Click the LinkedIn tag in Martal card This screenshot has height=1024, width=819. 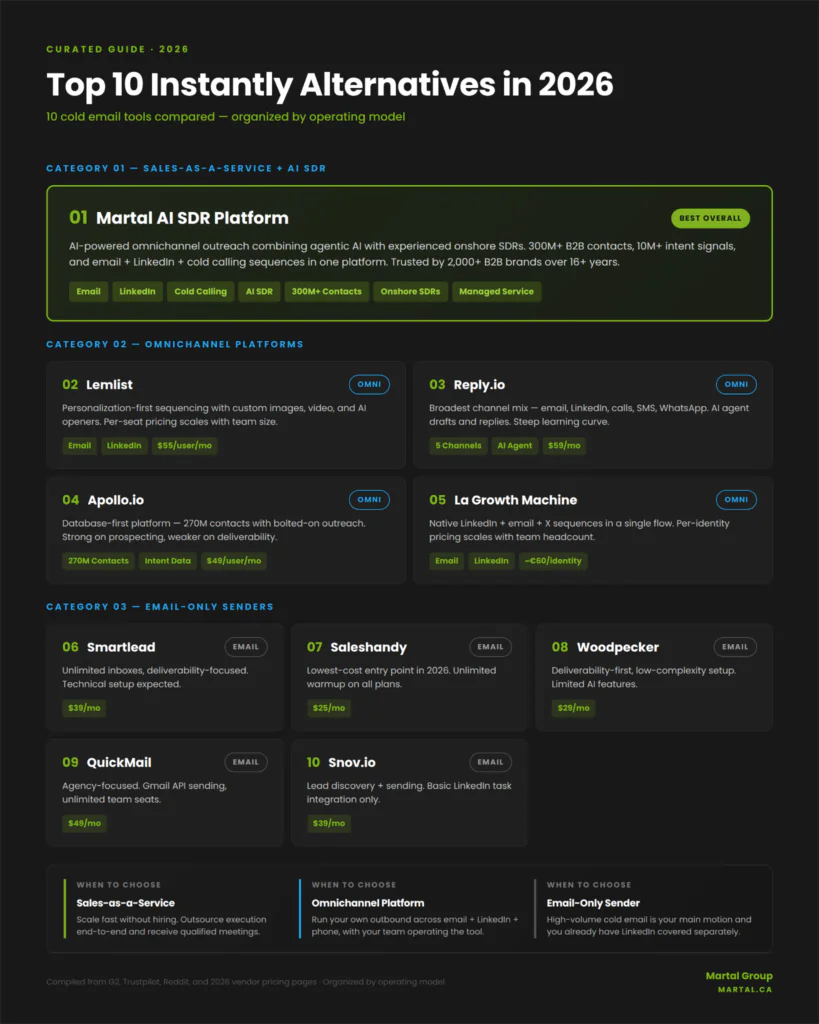tap(137, 291)
